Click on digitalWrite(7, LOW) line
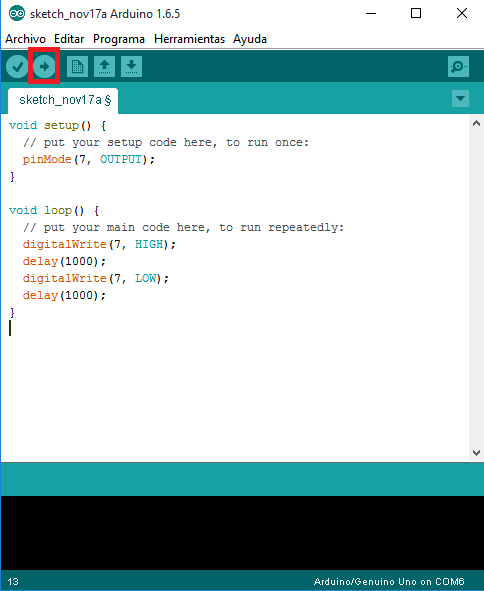The image size is (484, 591). [96, 278]
